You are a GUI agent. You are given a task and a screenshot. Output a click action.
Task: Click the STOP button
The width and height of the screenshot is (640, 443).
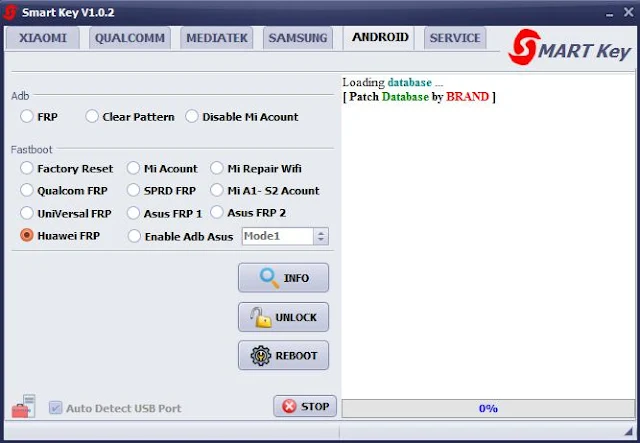point(305,406)
